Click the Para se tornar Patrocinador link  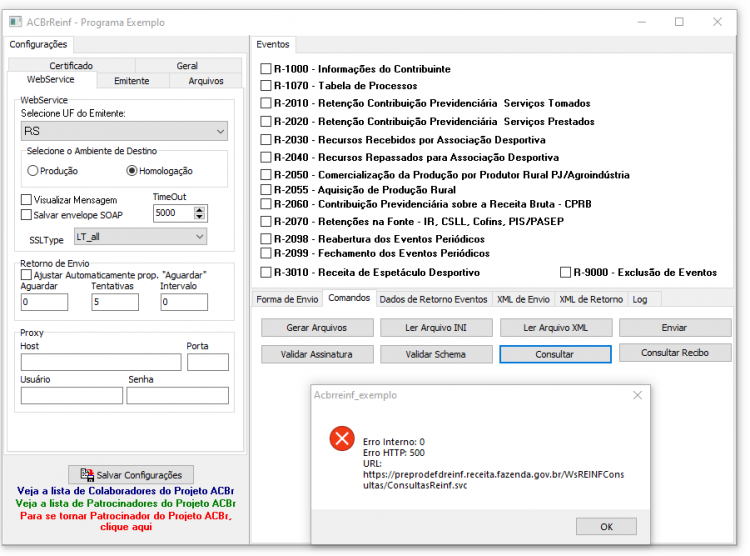coord(126,522)
